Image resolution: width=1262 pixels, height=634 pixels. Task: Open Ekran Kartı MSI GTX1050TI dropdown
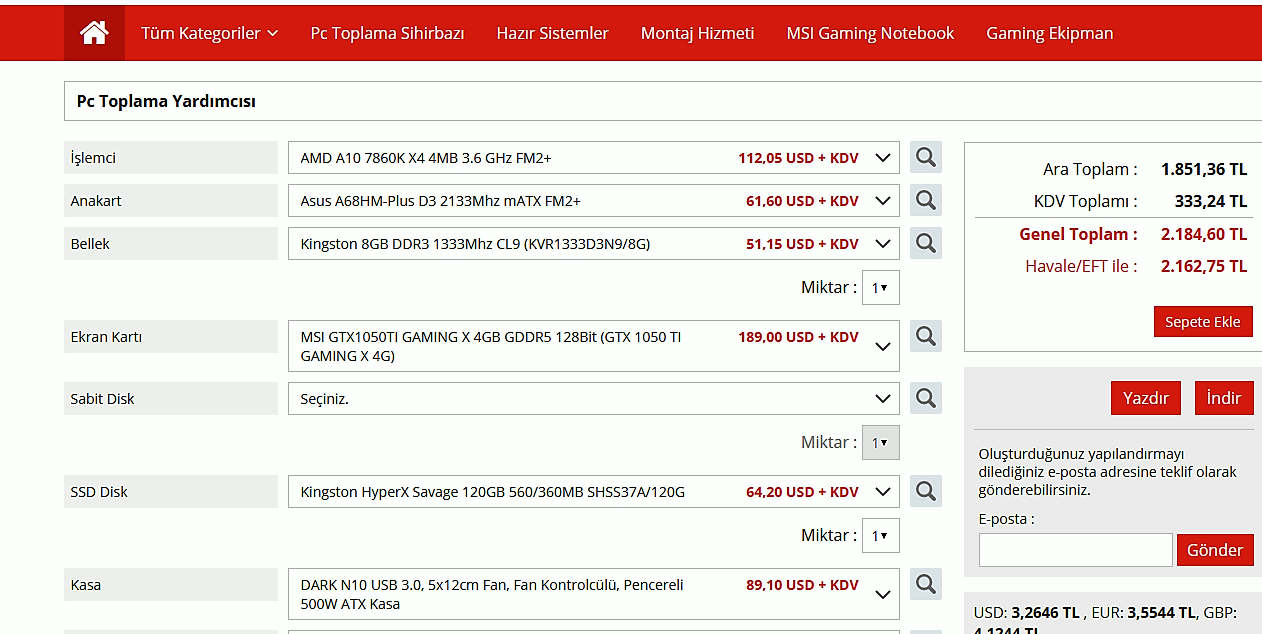pos(594,346)
